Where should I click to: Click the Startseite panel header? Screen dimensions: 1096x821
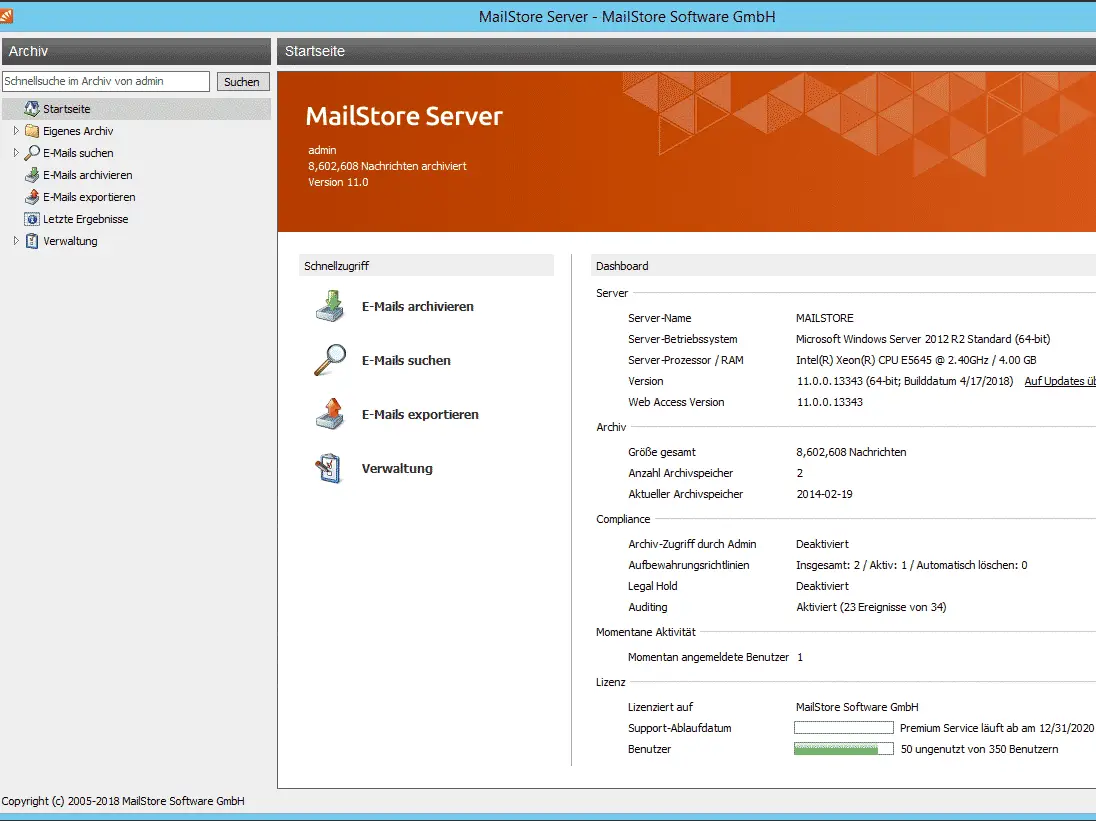[x=686, y=51]
